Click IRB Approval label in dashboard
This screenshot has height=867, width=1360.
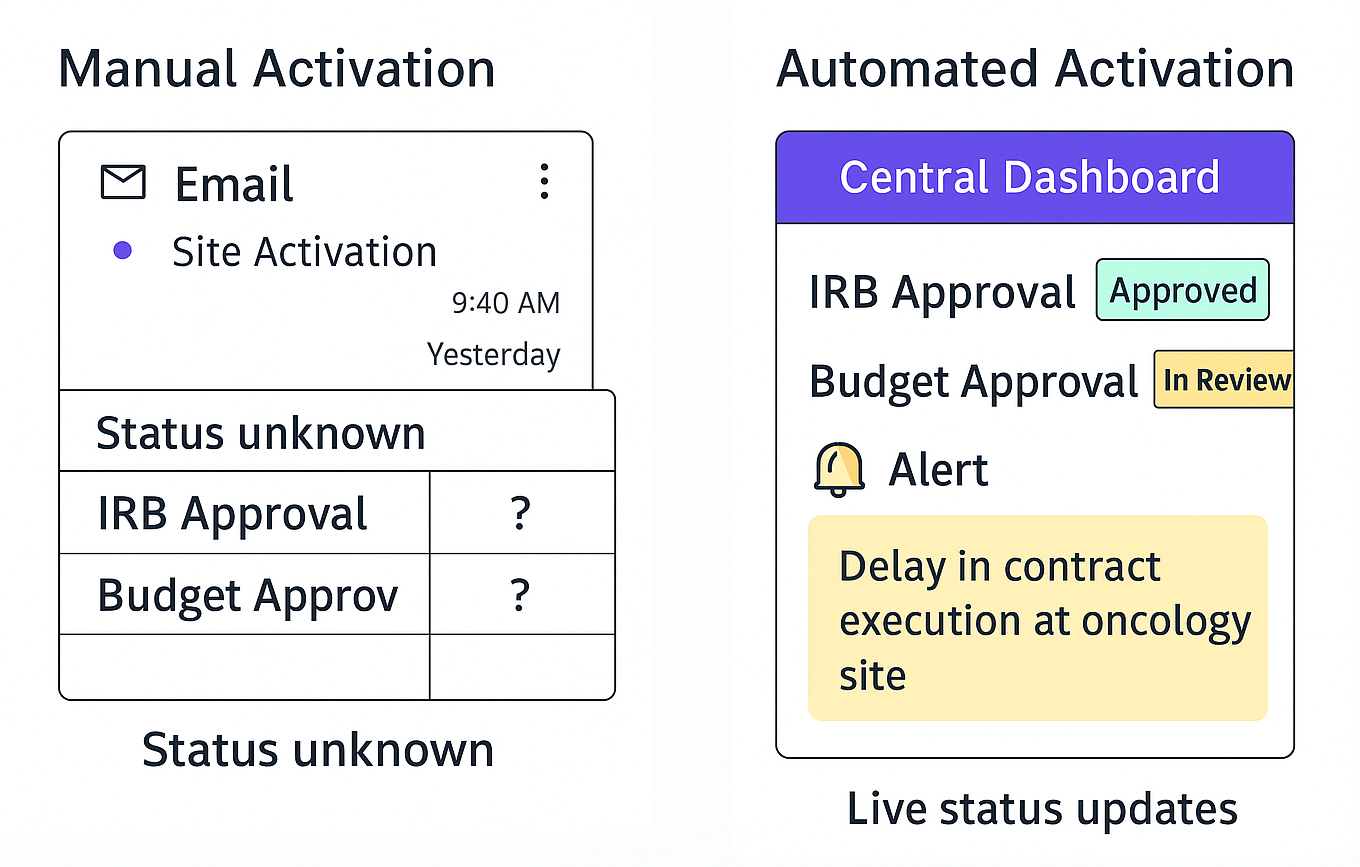pos(943,292)
